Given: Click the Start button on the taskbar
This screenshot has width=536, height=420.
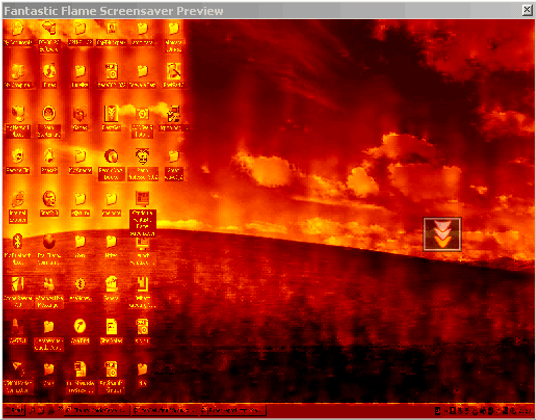Looking at the screenshot, I should 14,410.
